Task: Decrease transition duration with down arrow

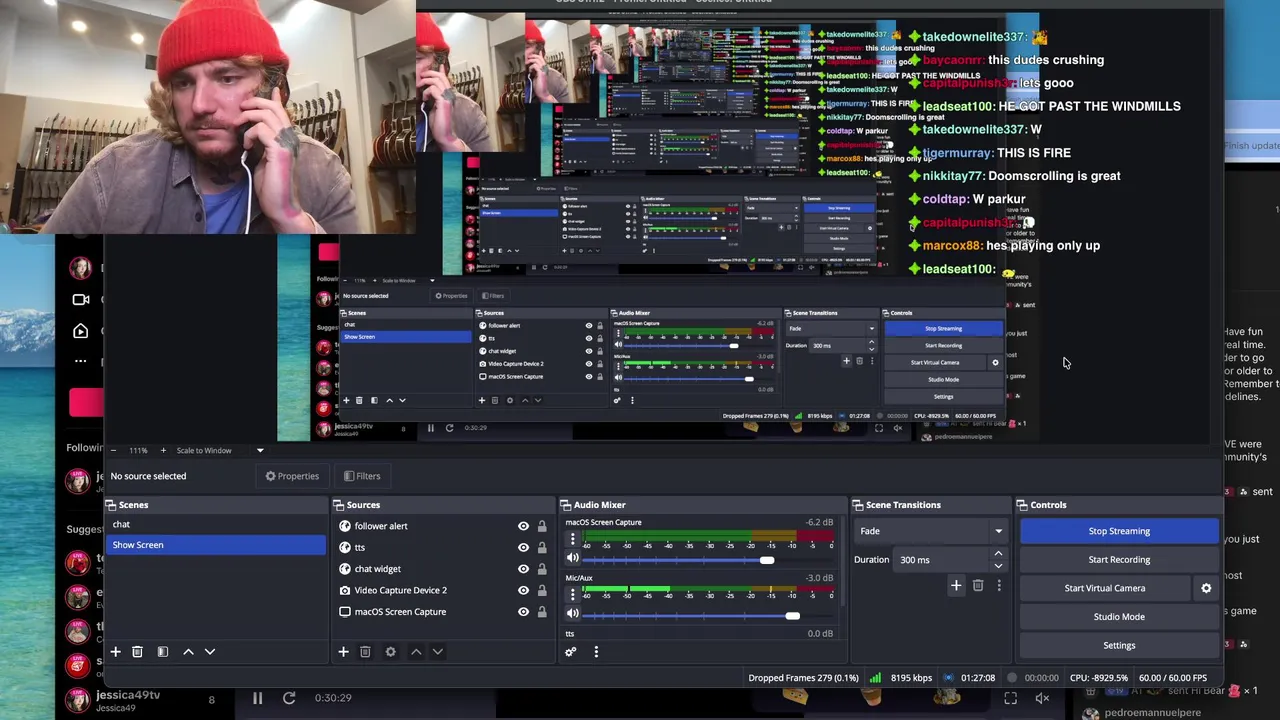Action: pyautogui.click(x=998, y=565)
